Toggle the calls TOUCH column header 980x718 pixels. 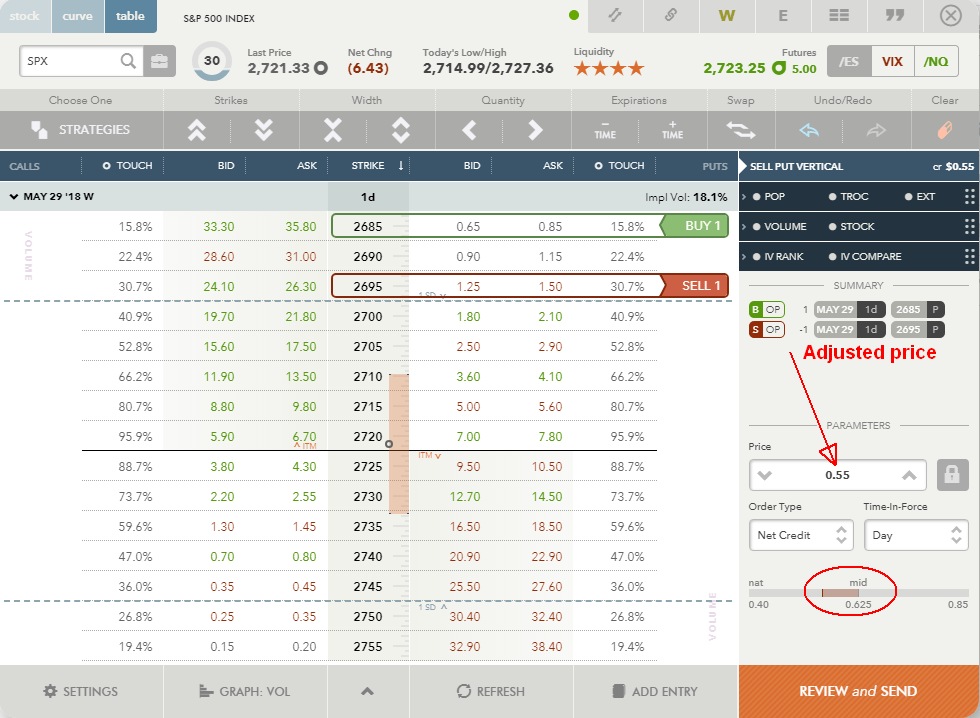point(128,166)
